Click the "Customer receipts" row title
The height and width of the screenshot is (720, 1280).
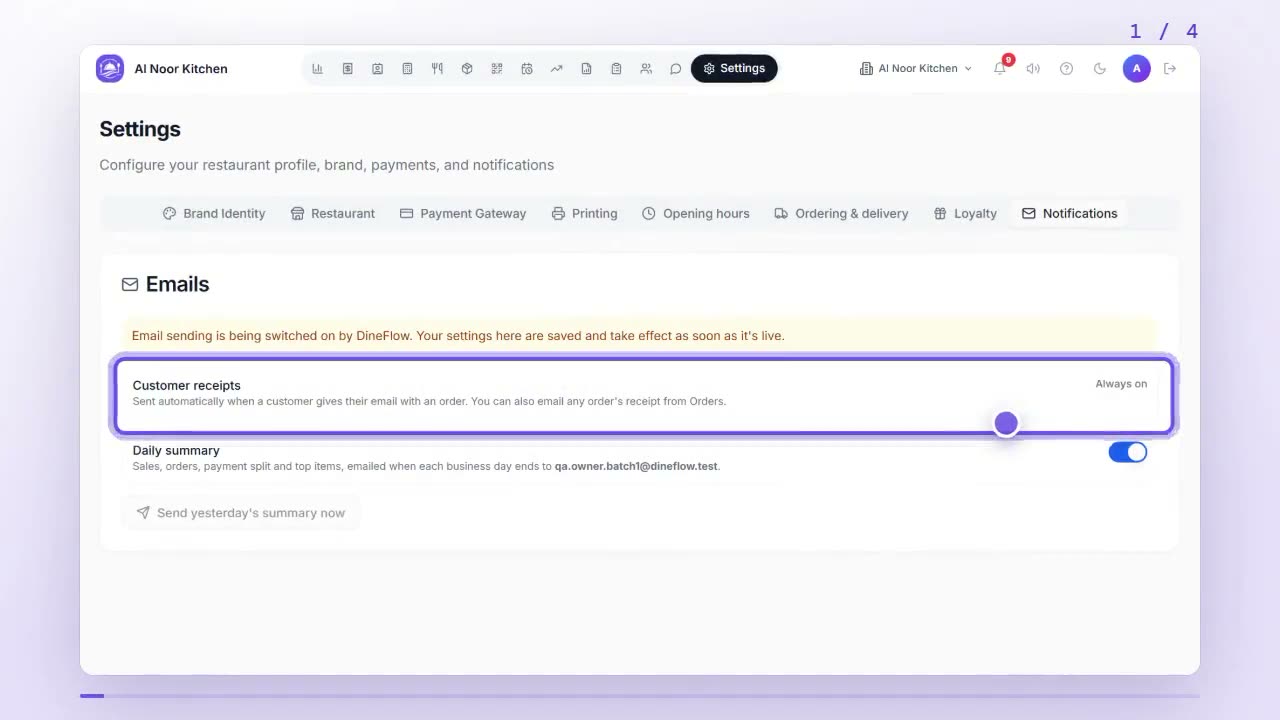pyautogui.click(x=187, y=385)
